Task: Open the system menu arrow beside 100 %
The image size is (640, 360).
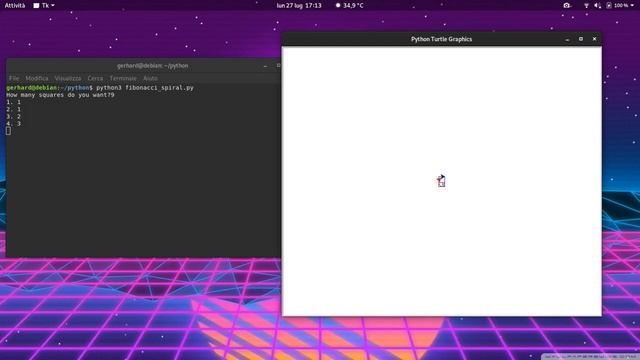Action: click(x=632, y=5)
